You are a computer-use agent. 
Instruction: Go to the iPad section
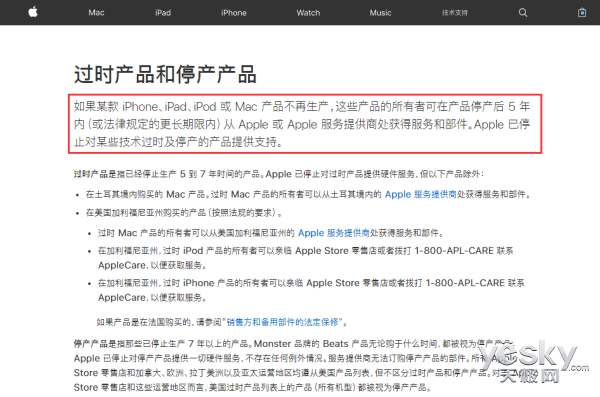point(163,13)
